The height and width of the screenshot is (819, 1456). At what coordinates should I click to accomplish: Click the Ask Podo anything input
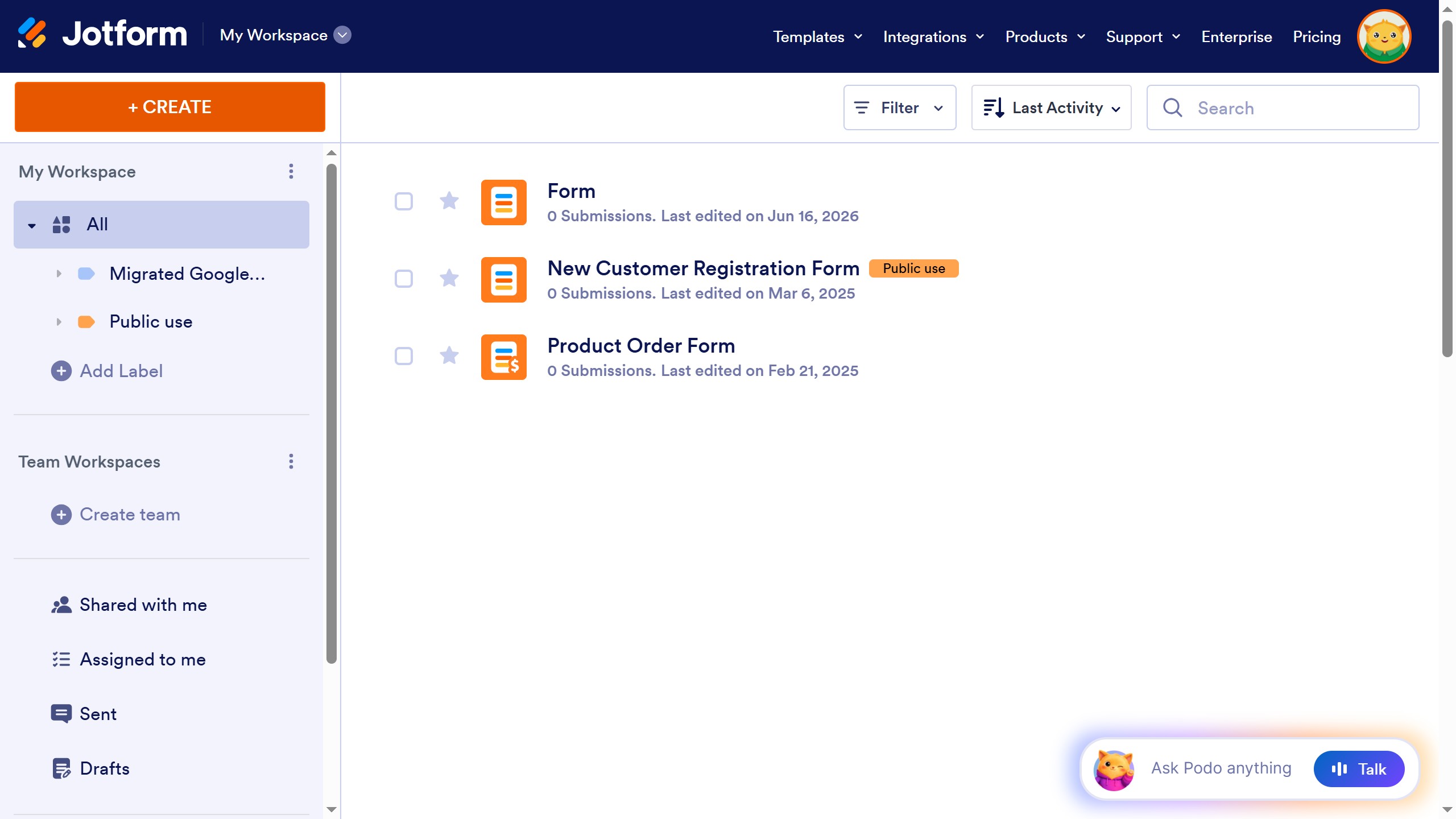coord(1222,768)
